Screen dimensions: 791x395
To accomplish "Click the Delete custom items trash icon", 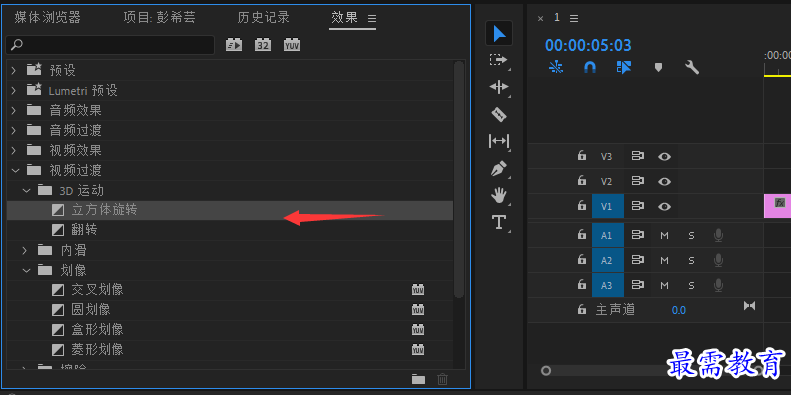I will [x=442, y=379].
